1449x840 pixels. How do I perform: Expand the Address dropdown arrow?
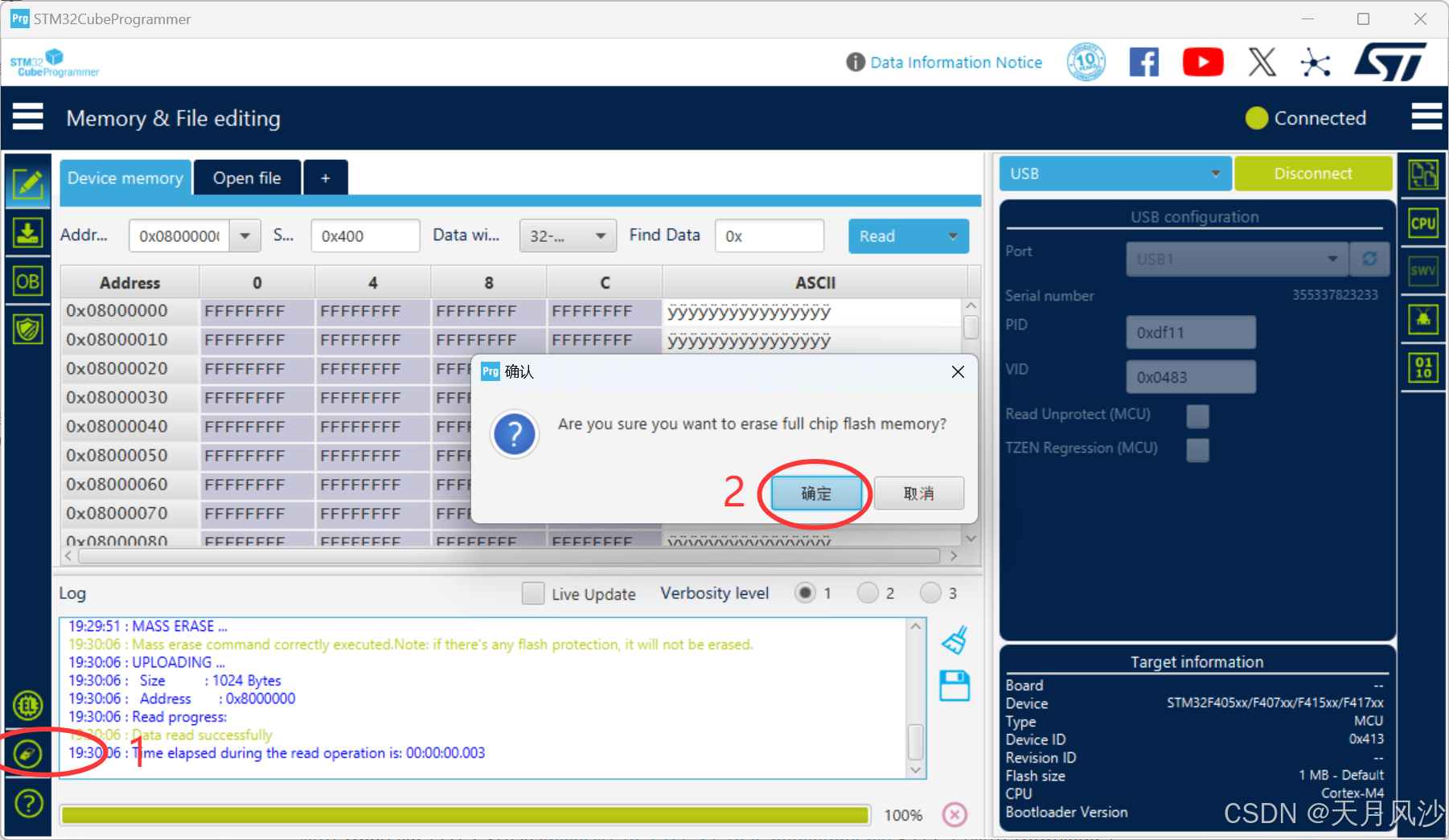pyautogui.click(x=245, y=236)
